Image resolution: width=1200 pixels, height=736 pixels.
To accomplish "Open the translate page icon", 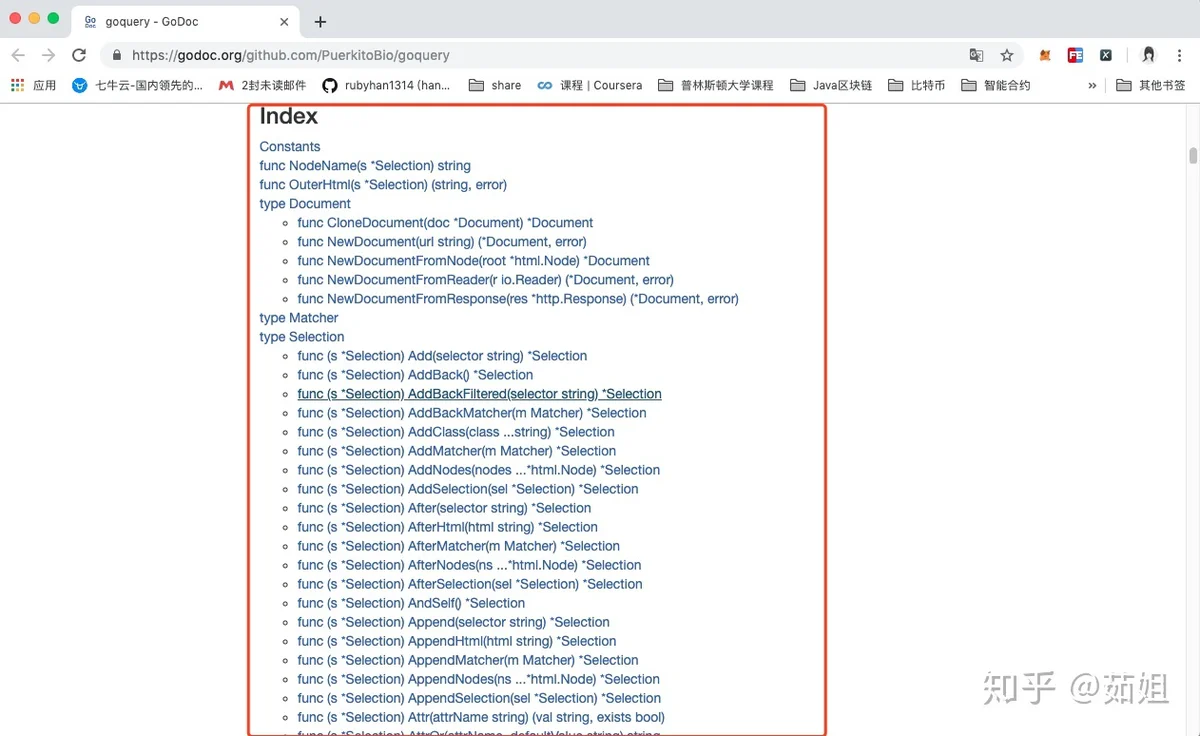I will click(976, 56).
